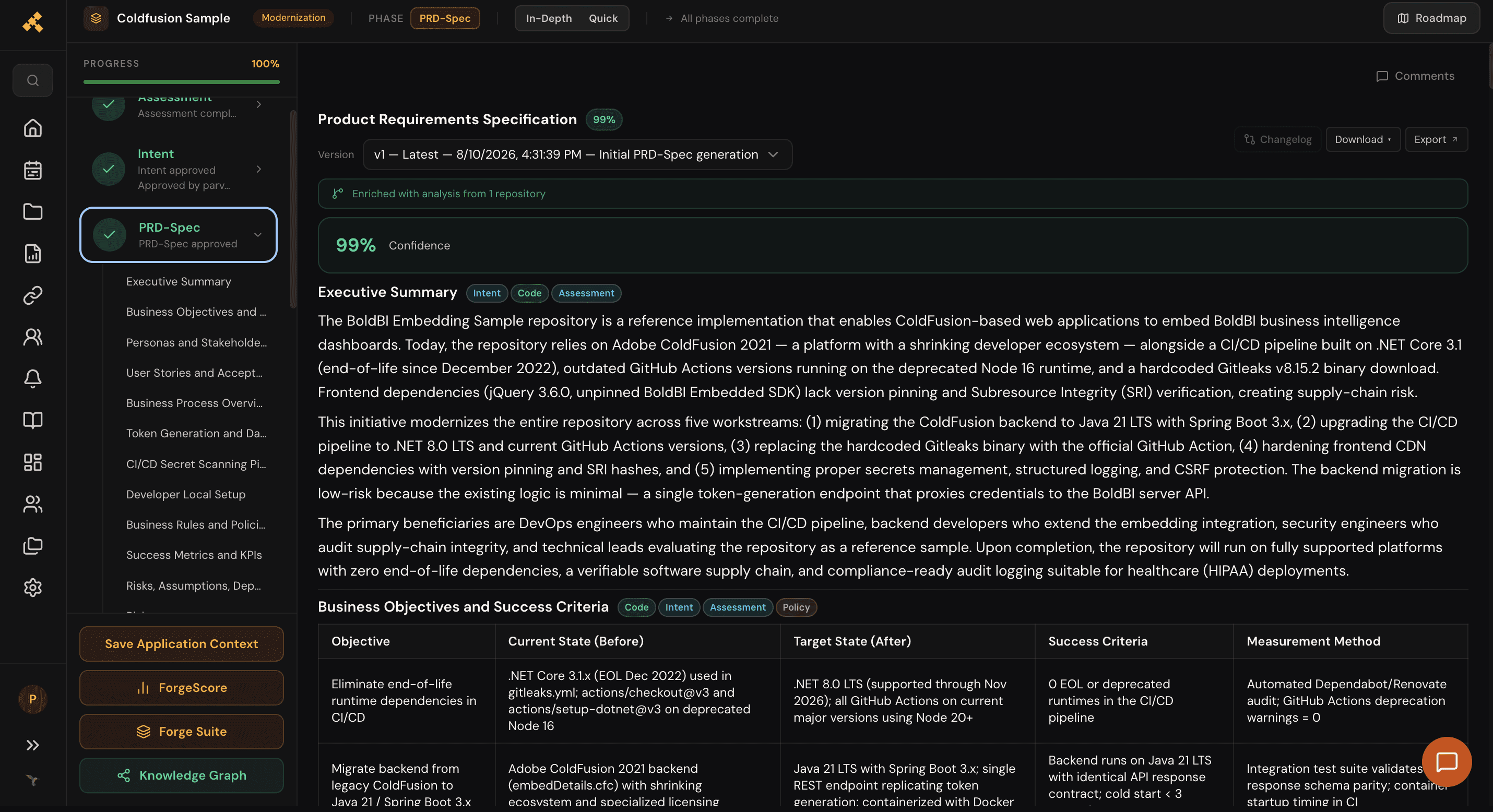This screenshot has height=812, width=1493.
Task: Jump to Business Objectives section
Action: coord(196,312)
